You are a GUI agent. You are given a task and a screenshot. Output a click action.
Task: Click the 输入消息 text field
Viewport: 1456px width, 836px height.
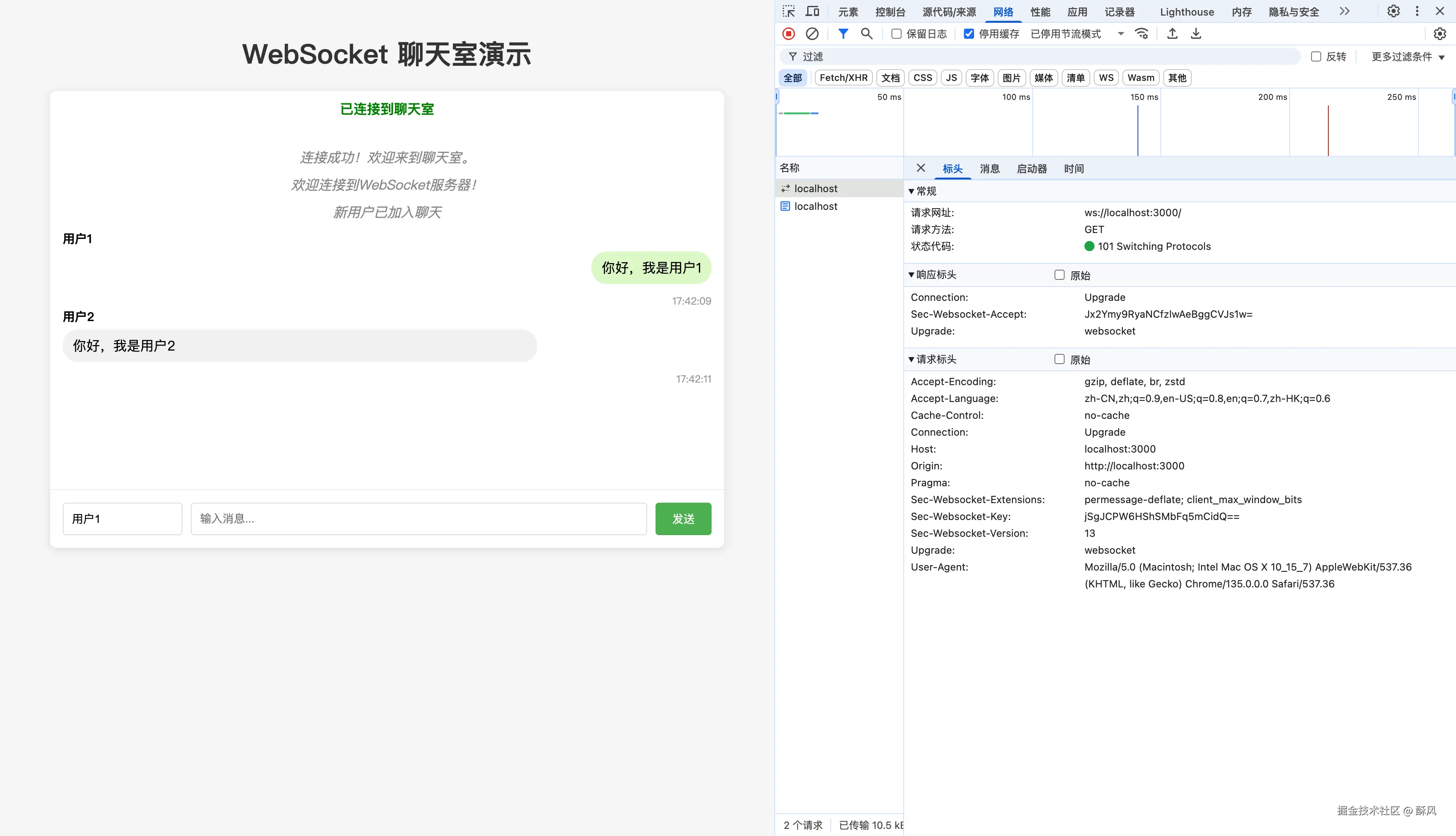(418, 518)
